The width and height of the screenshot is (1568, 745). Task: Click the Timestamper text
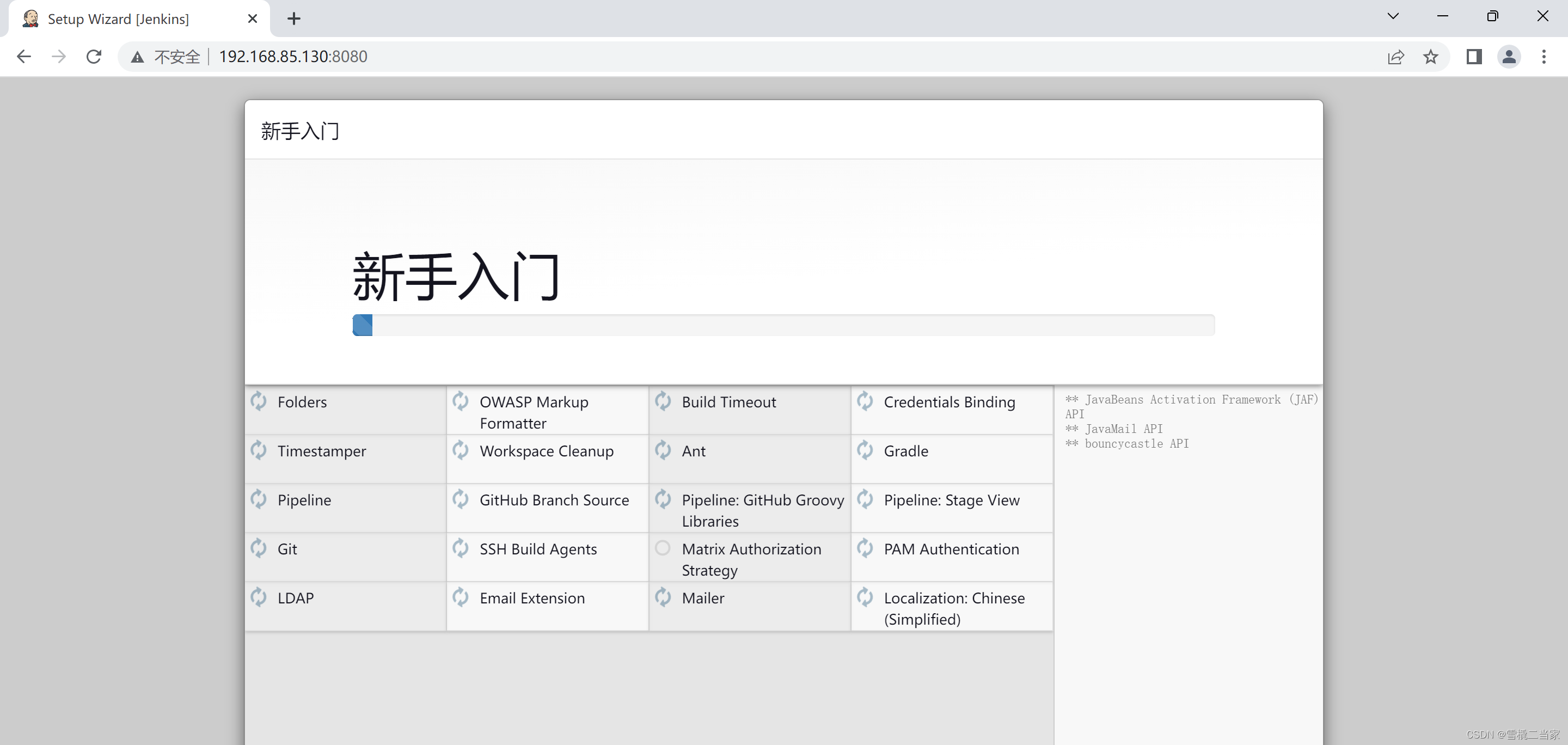[321, 451]
